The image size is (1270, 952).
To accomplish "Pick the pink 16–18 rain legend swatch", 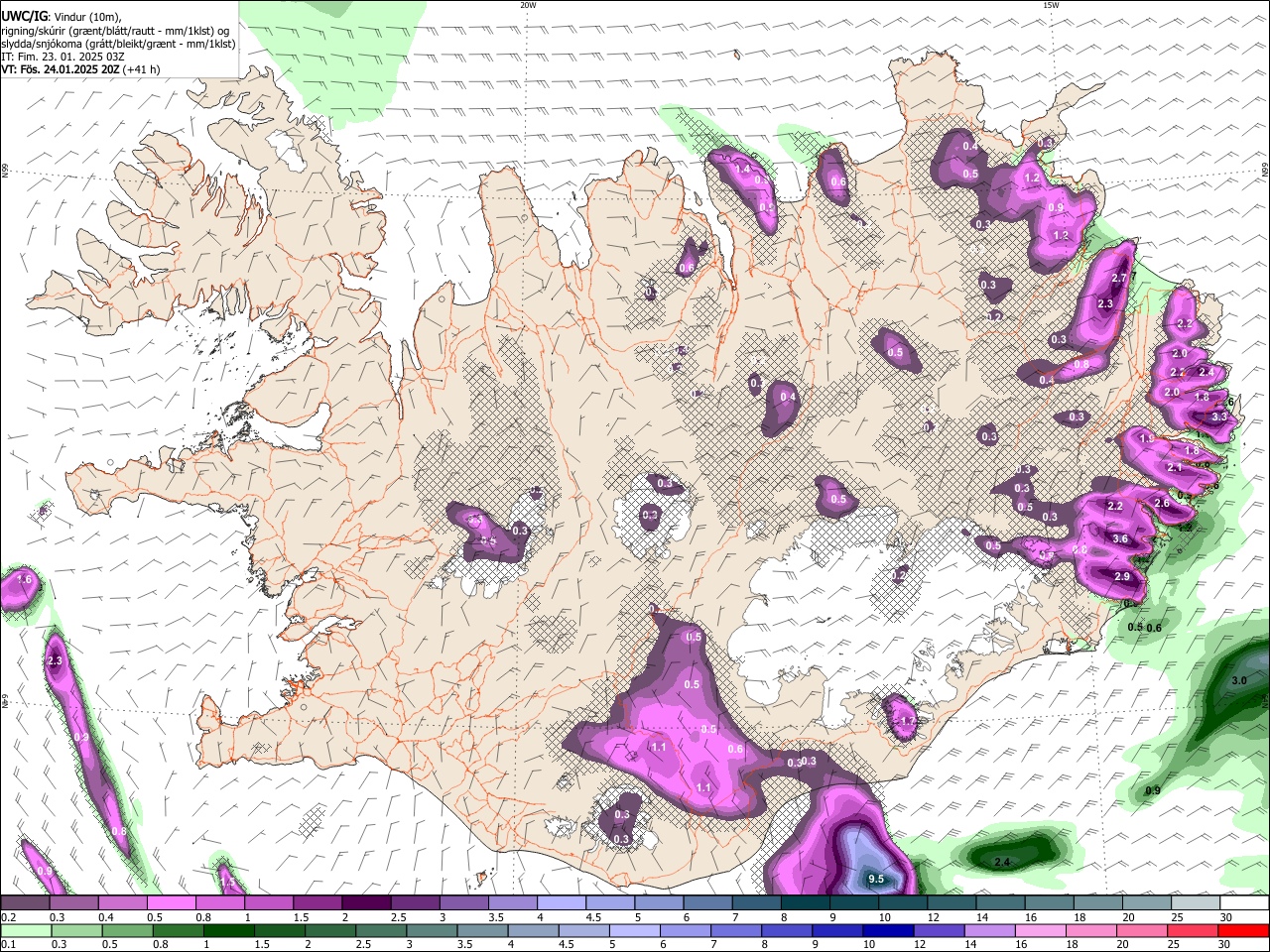I will coord(1040,930).
